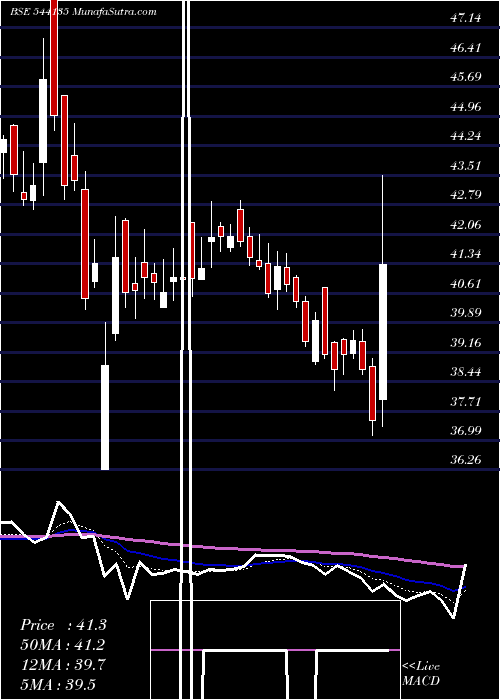500x700 pixels.
Task: Click the BSE 544185 MunafaSutra.com title
Action: [x=83, y=12]
